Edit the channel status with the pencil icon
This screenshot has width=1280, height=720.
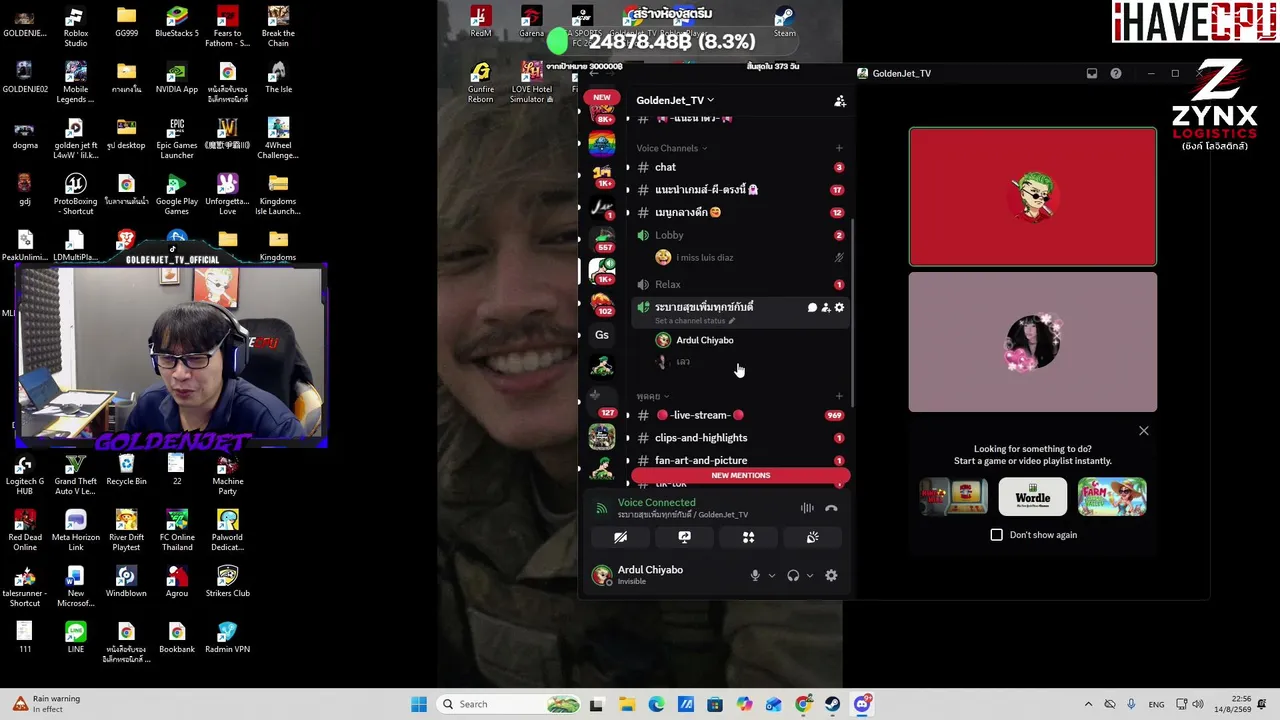[x=732, y=321]
